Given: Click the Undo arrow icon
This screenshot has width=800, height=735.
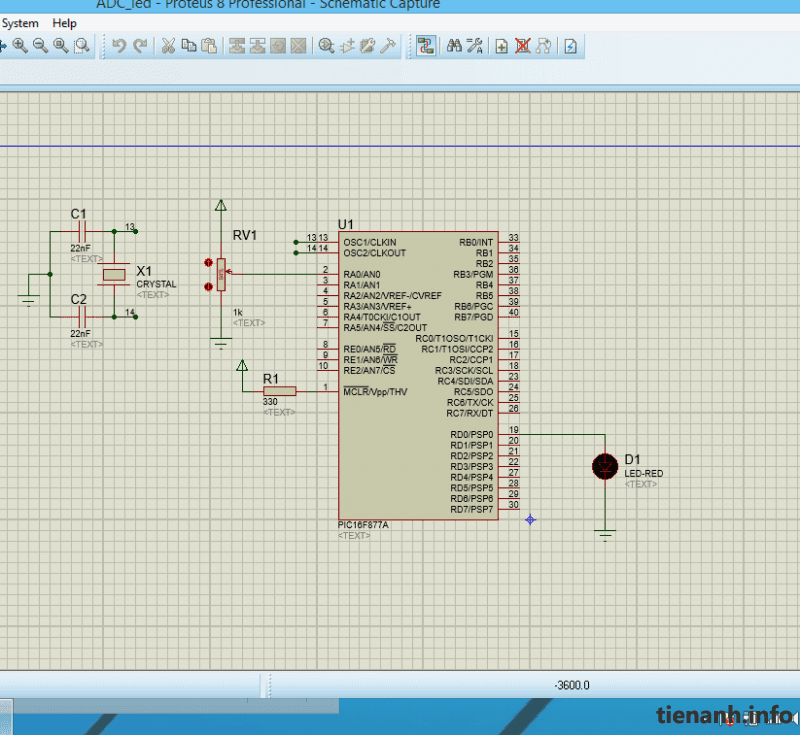Looking at the screenshot, I should tap(119, 45).
